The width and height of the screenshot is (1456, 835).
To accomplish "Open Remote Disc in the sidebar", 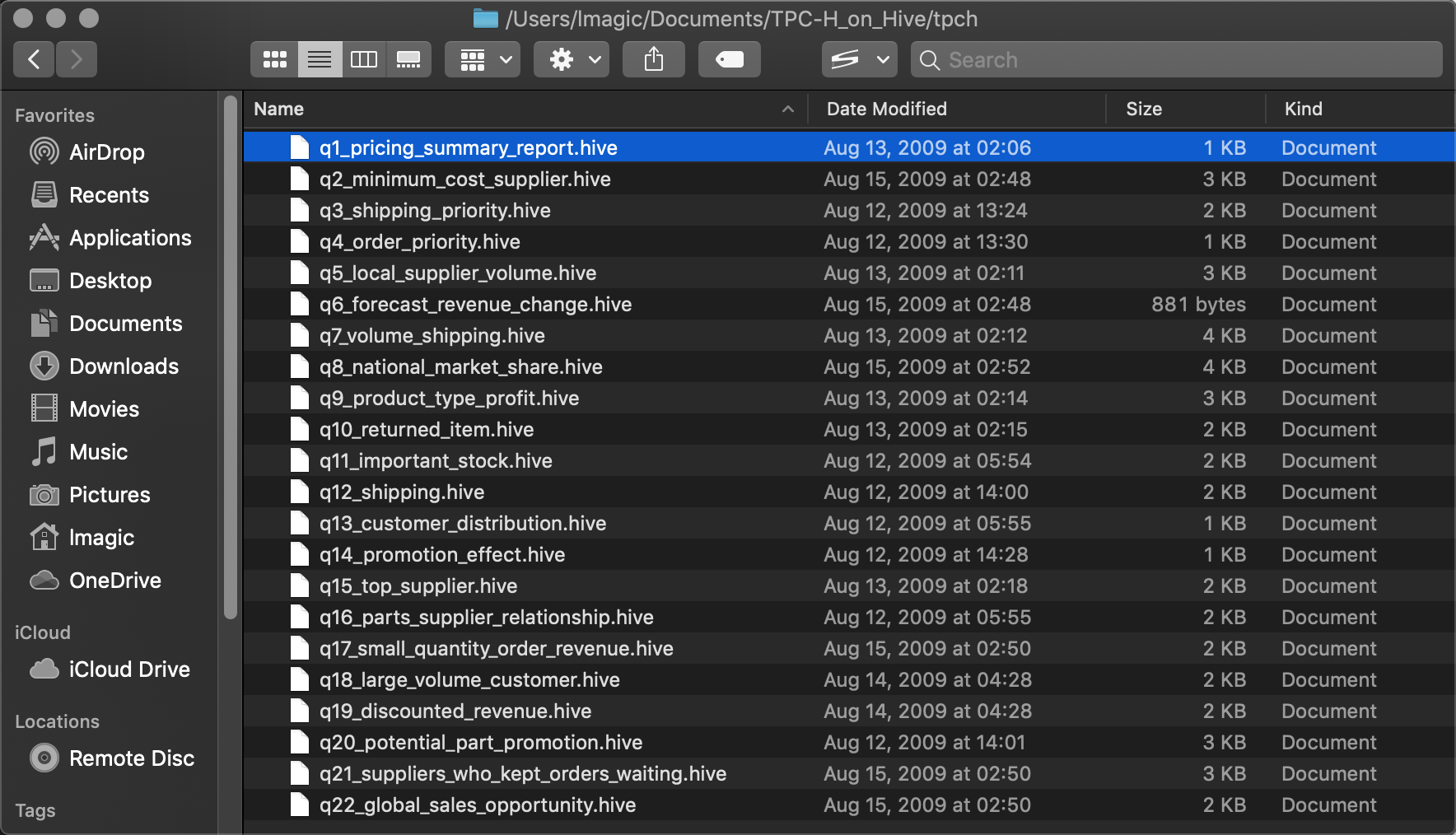I will click(x=107, y=758).
